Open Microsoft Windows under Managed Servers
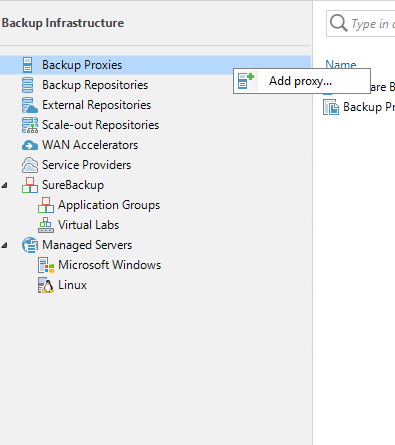Screen dimensions: 395x445 (109, 265)
